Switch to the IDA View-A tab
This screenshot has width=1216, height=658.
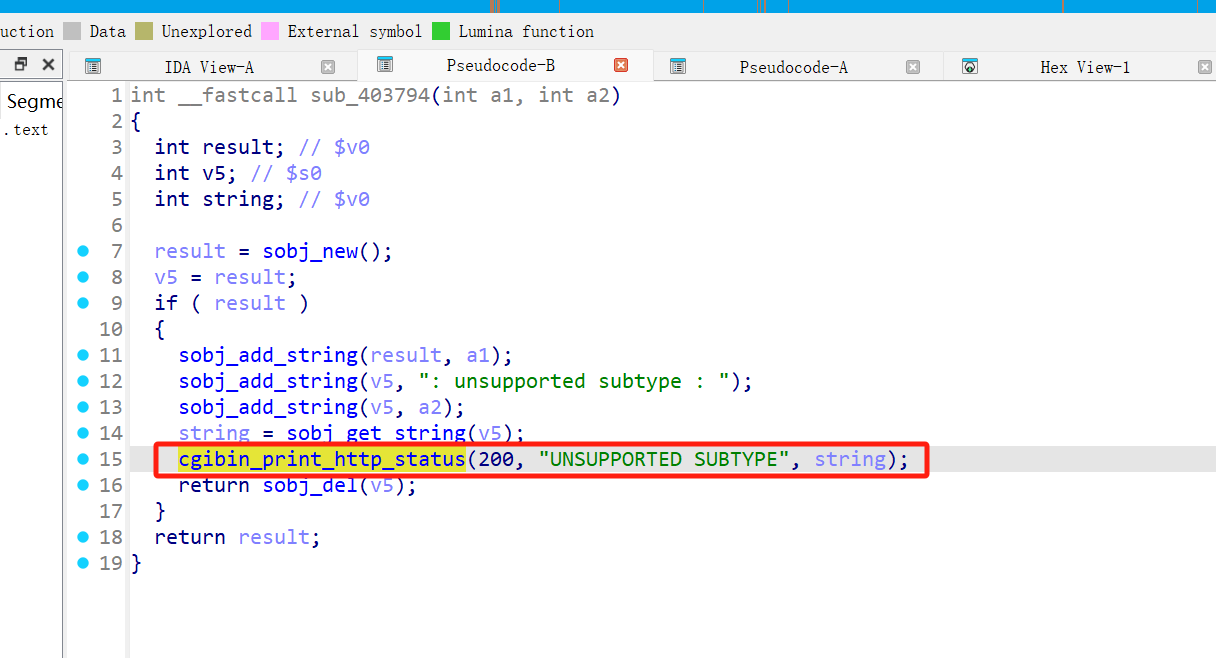coord(210,67)
